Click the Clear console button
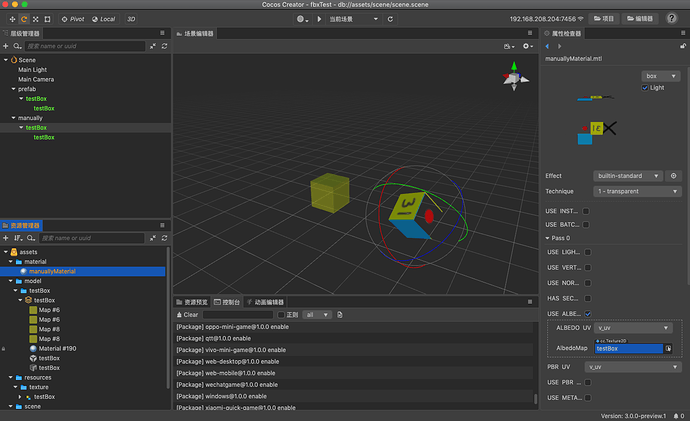Image resolution: width=690 pixels, height=421 pixels. click(x=187, y=315)
